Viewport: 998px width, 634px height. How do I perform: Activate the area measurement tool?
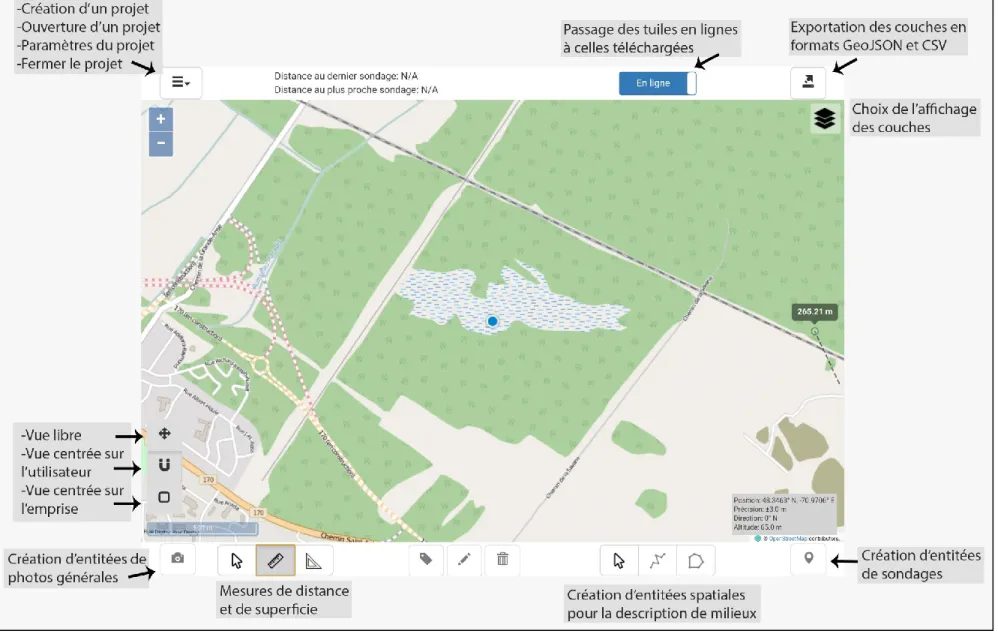point(314,561)
